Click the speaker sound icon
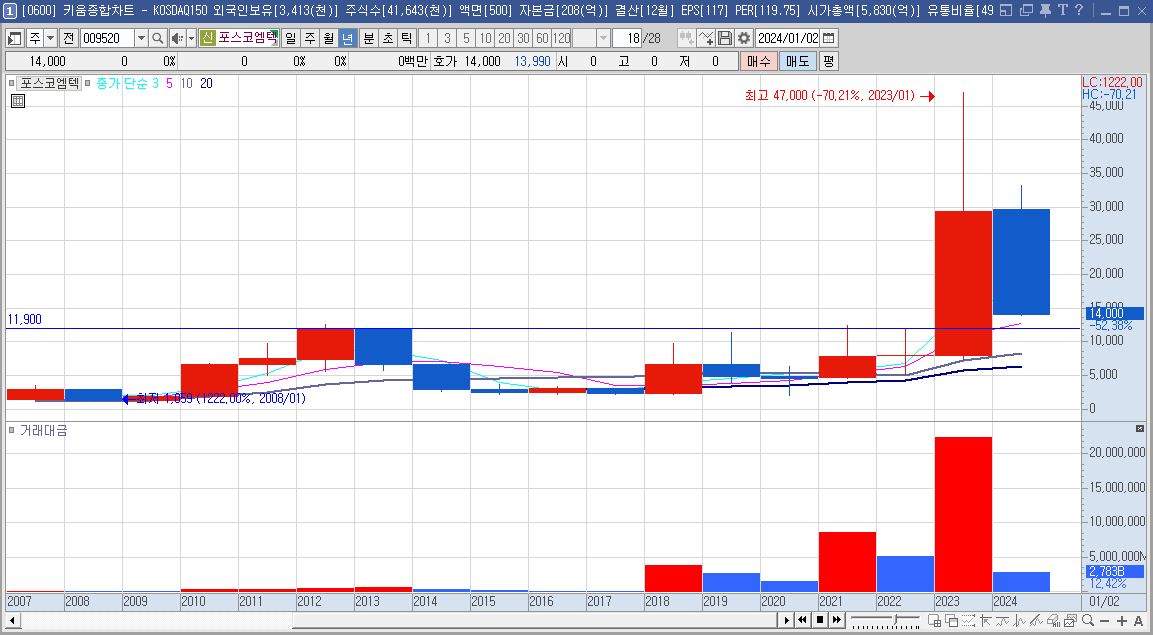1153x635 pixels. click(x=177, y=38)
